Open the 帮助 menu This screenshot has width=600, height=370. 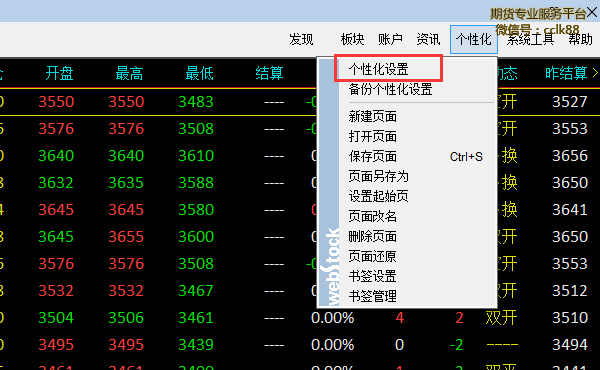point(580,39)
